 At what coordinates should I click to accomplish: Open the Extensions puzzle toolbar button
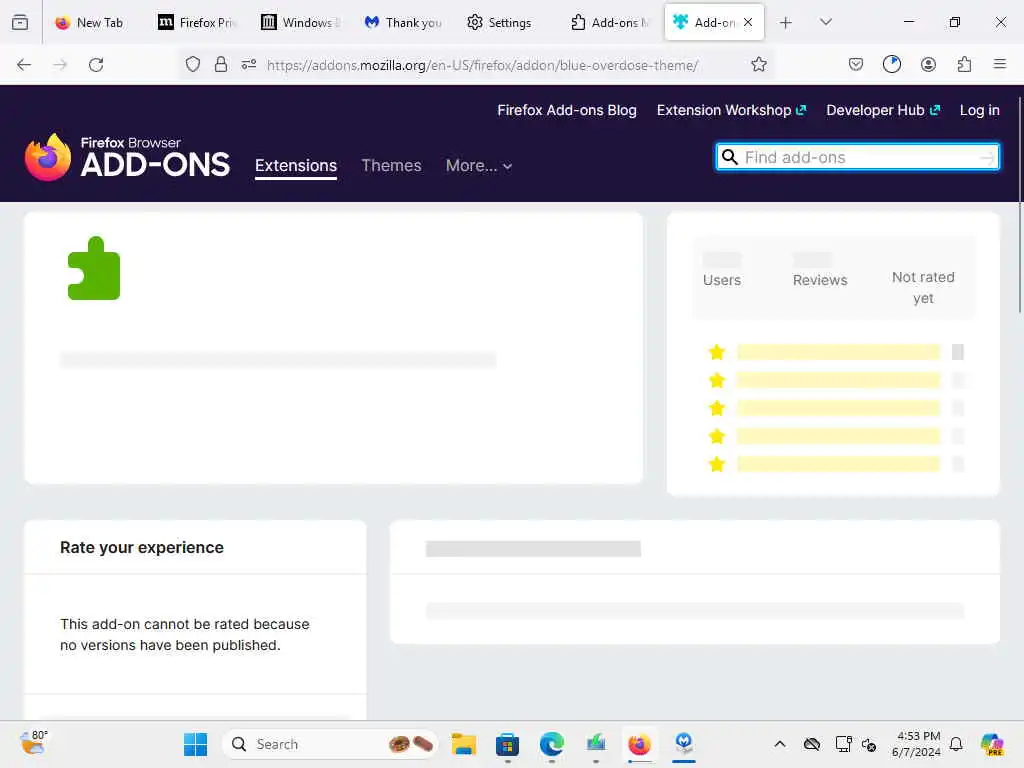tap(964, 64)
